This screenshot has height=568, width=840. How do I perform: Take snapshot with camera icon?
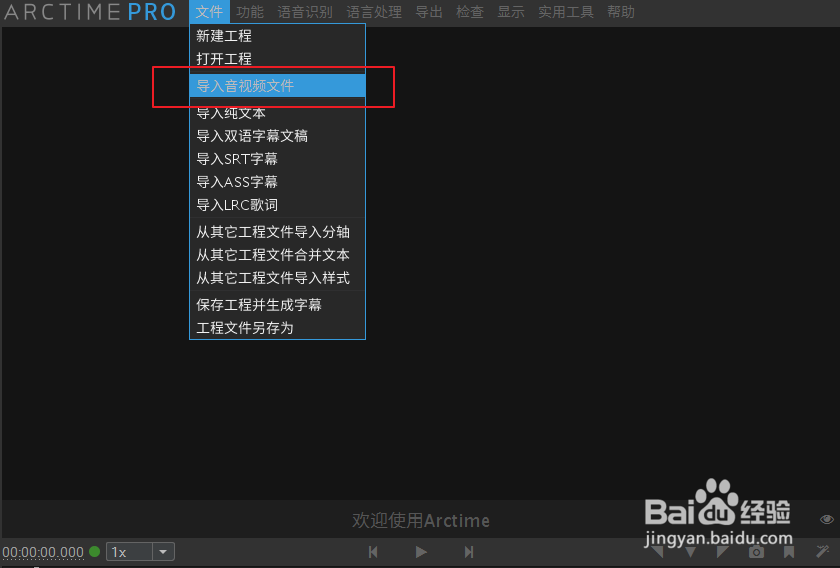pos(756,552)
